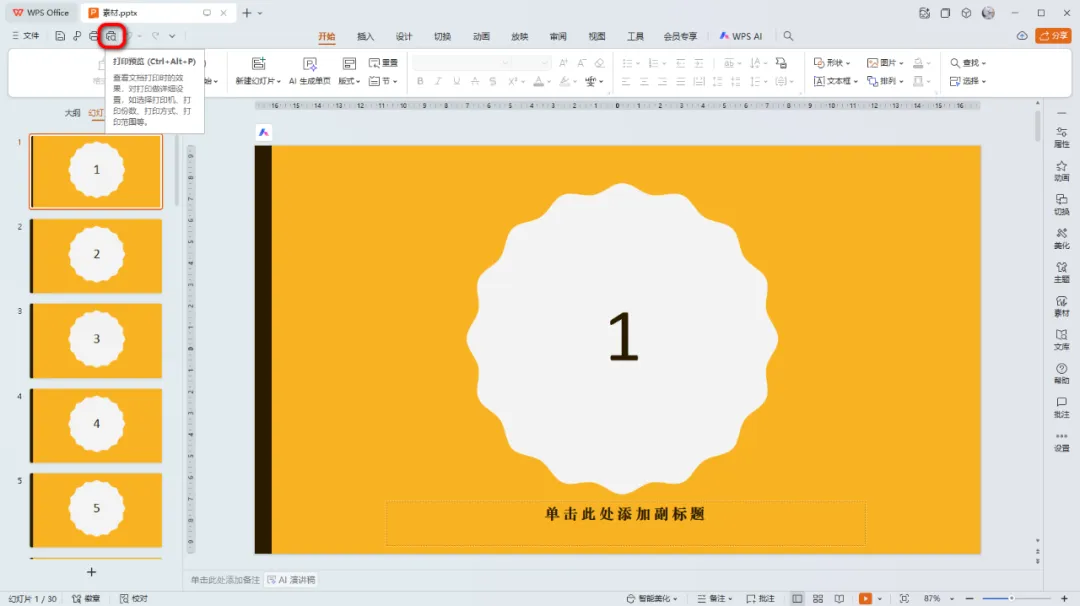Open the 动画 (Animation) sidebar panel
Viewport: 1080px width, 606px height.
point(1061,170)
